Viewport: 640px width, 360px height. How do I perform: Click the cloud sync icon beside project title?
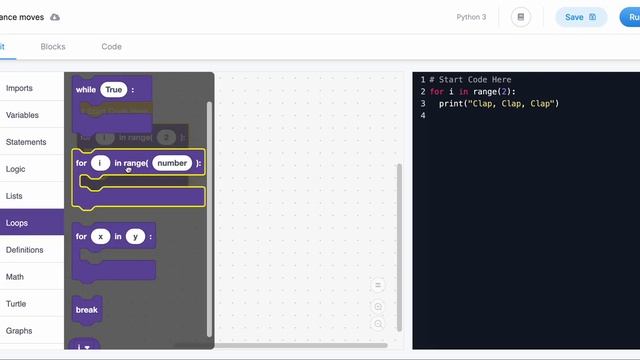click(x=55, y=17)
